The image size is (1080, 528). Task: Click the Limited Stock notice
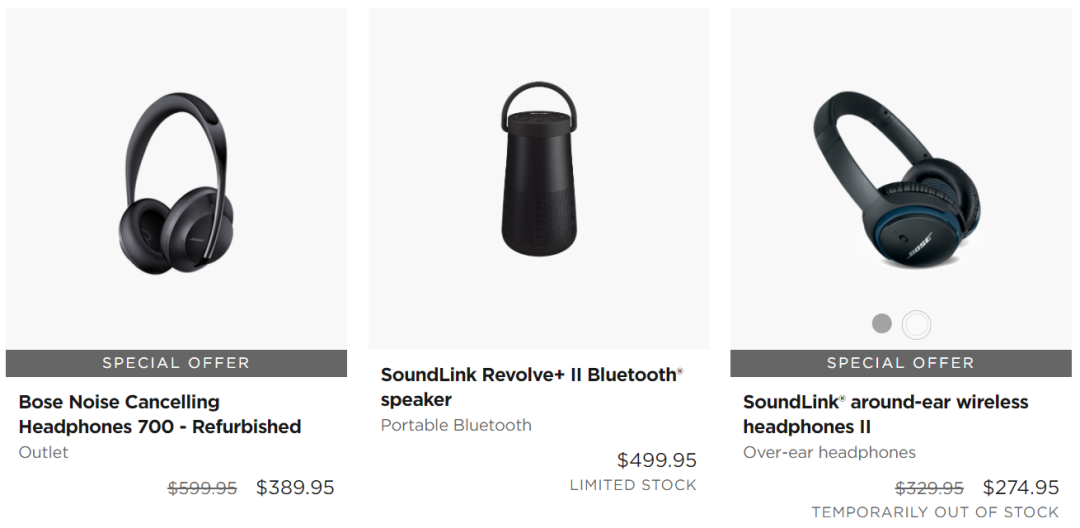coord(633,485)
